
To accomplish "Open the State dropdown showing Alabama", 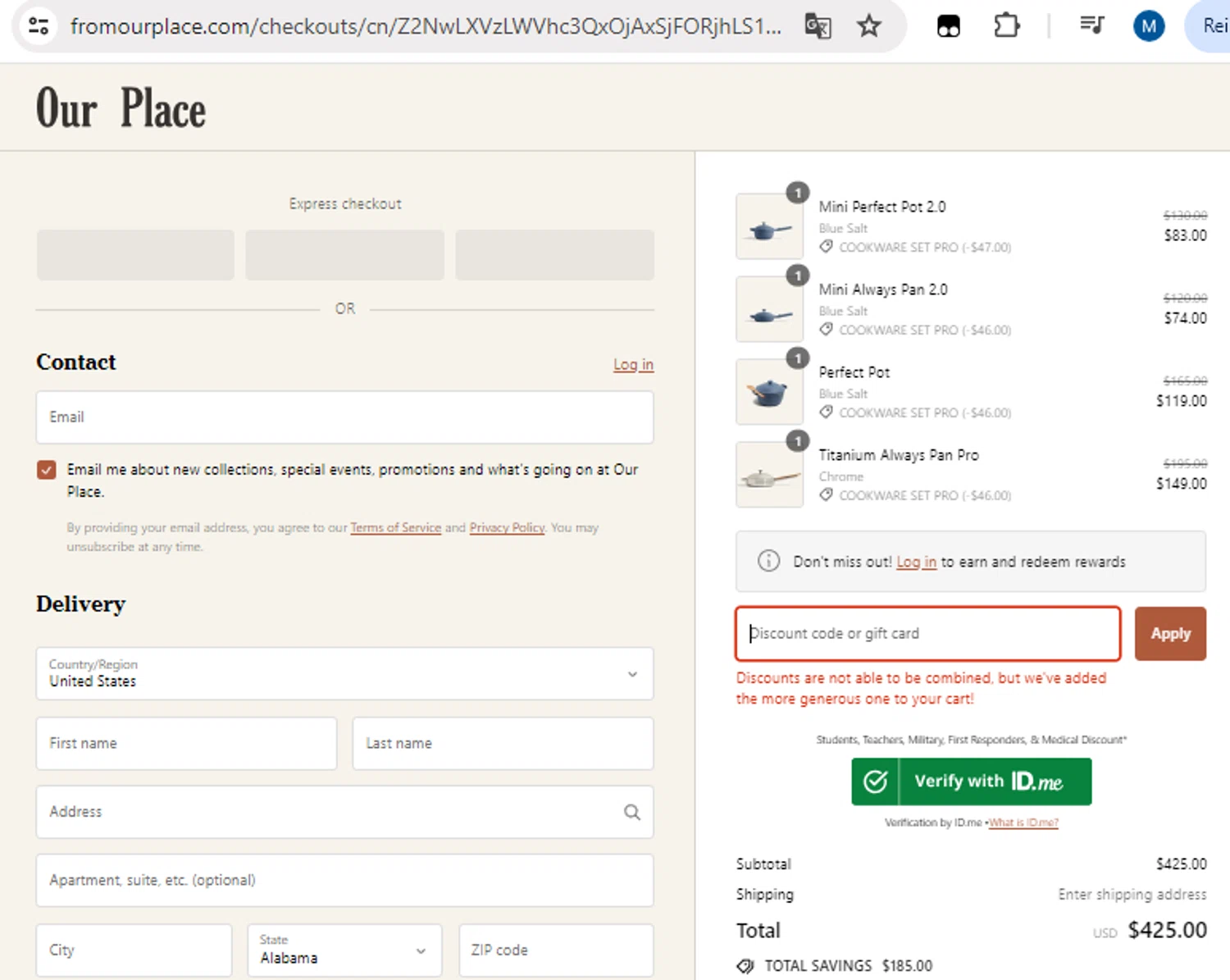I will coord(344,950).
